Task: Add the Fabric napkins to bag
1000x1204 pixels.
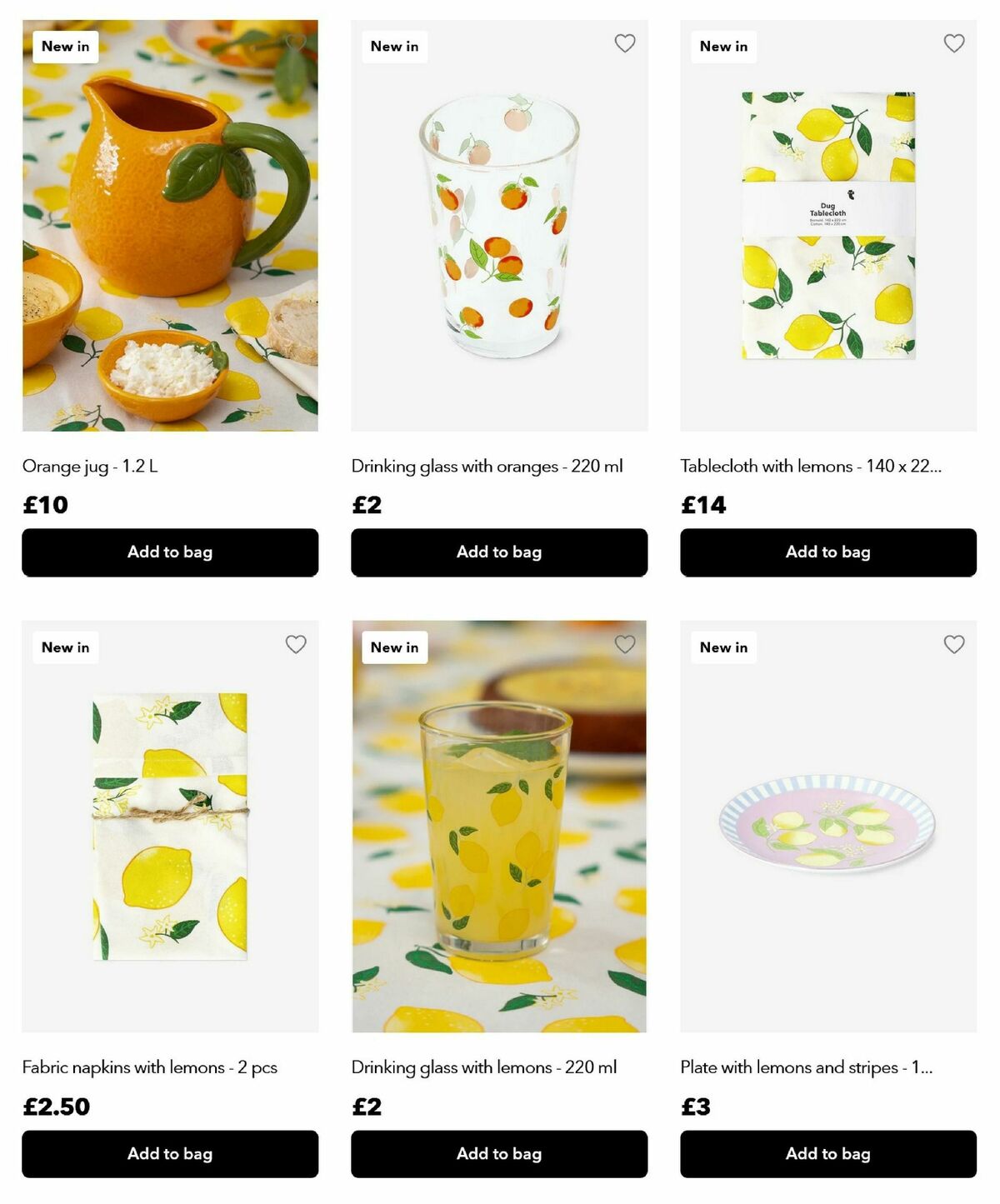Action: point(169,1154)
